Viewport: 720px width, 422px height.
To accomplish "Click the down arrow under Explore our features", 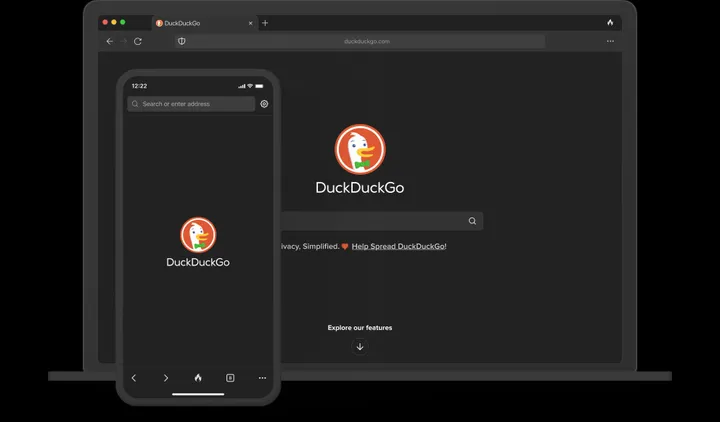I will tap(360, 347).
